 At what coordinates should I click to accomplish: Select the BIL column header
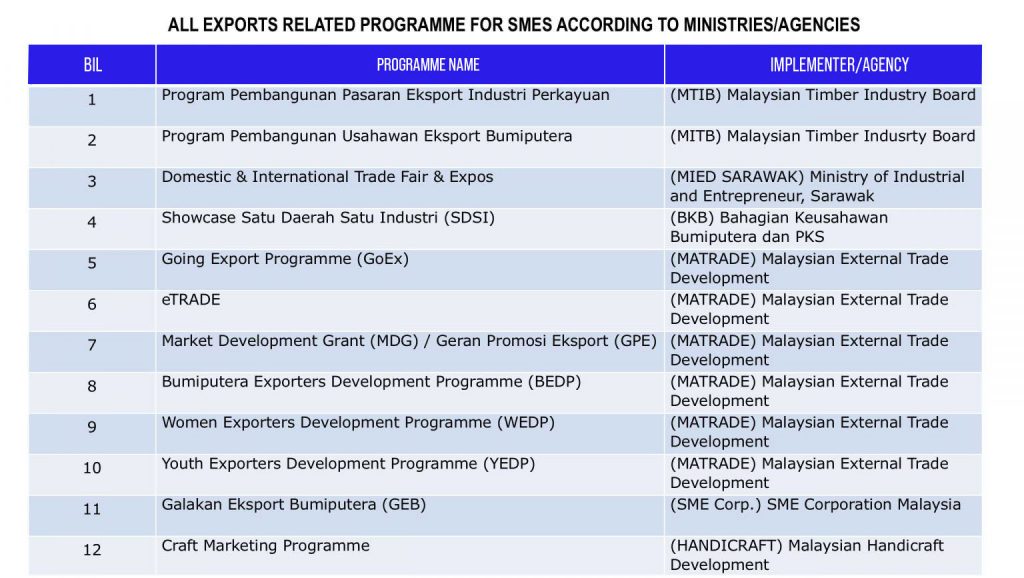click(92, 65)
